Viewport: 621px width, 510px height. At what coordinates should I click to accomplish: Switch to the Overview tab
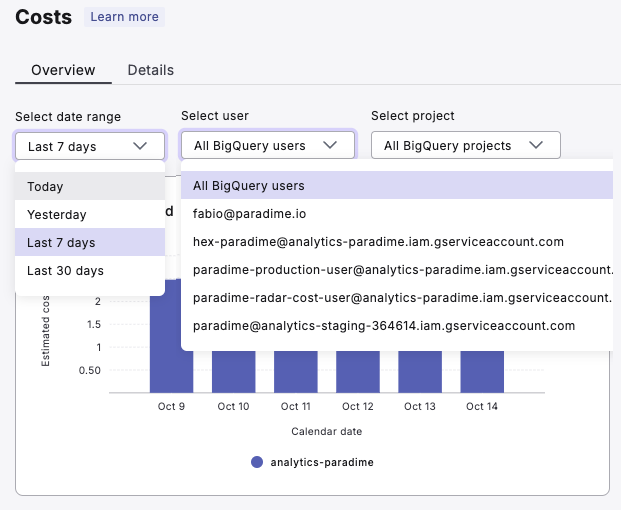(63, 70)
